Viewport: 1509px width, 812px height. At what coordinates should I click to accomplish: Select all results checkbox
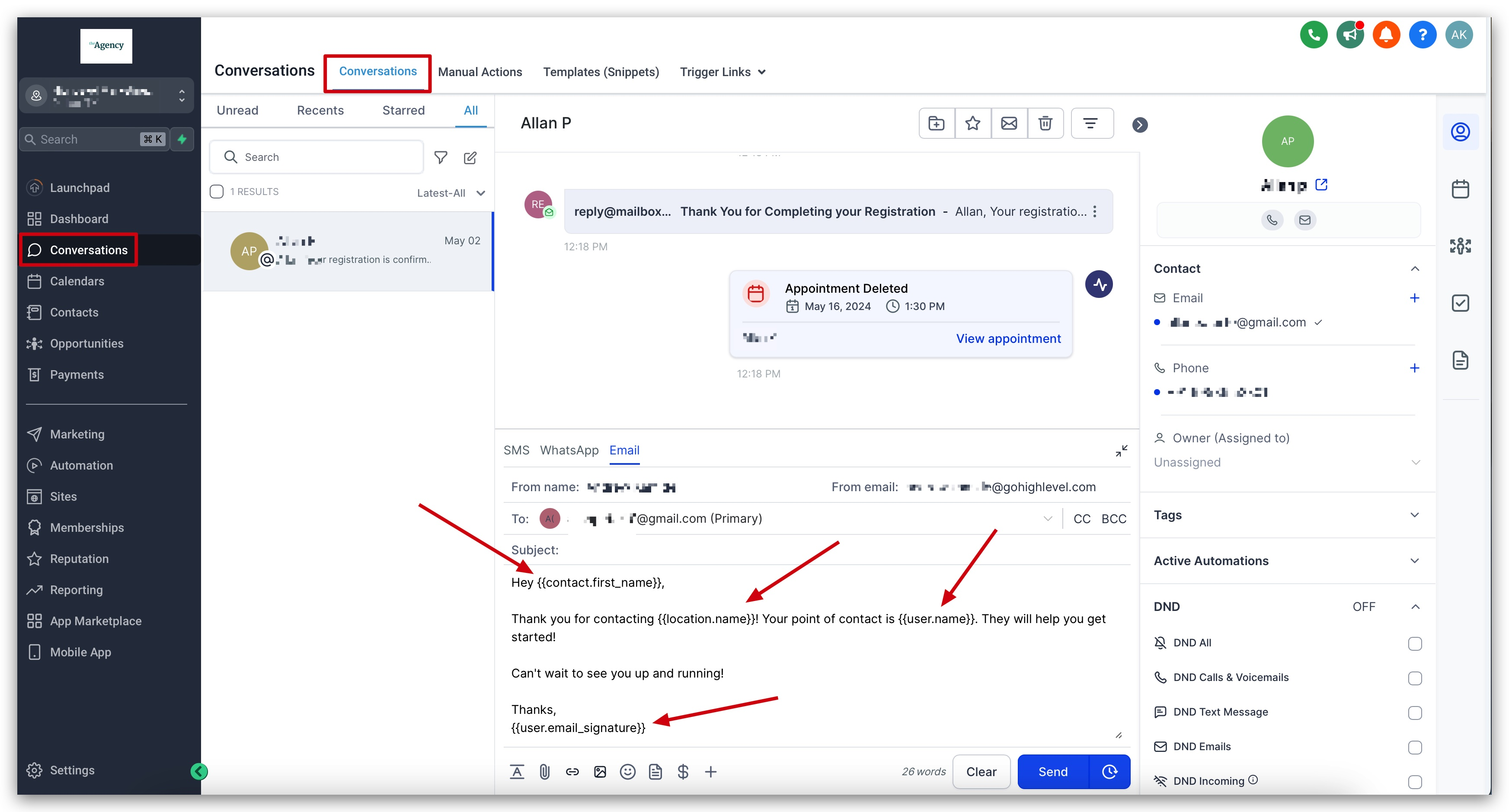pyautogui.click(x=217, y=192)
